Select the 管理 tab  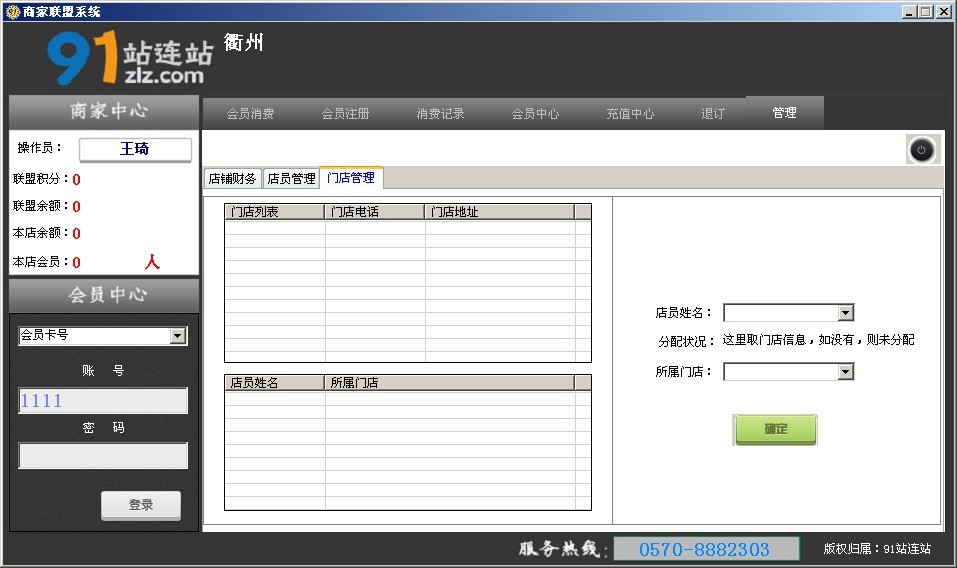point(784,113)
